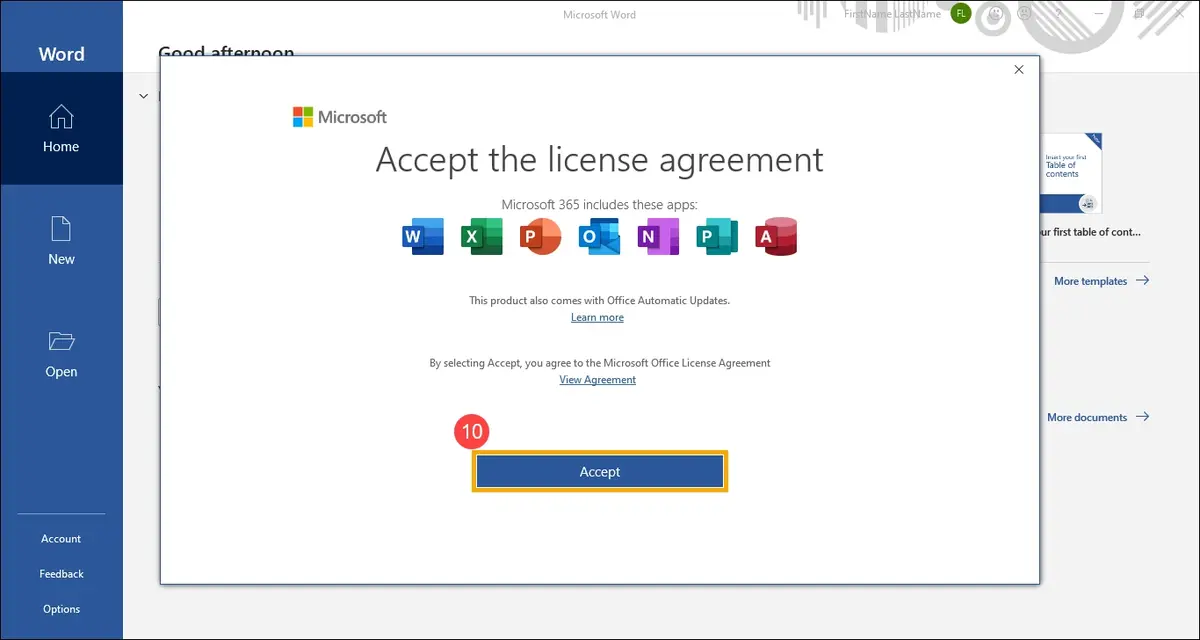Click the teal Publisher app icon
Image resolution: width=1200 pixels, height=640 pixels.
point(716,237)
